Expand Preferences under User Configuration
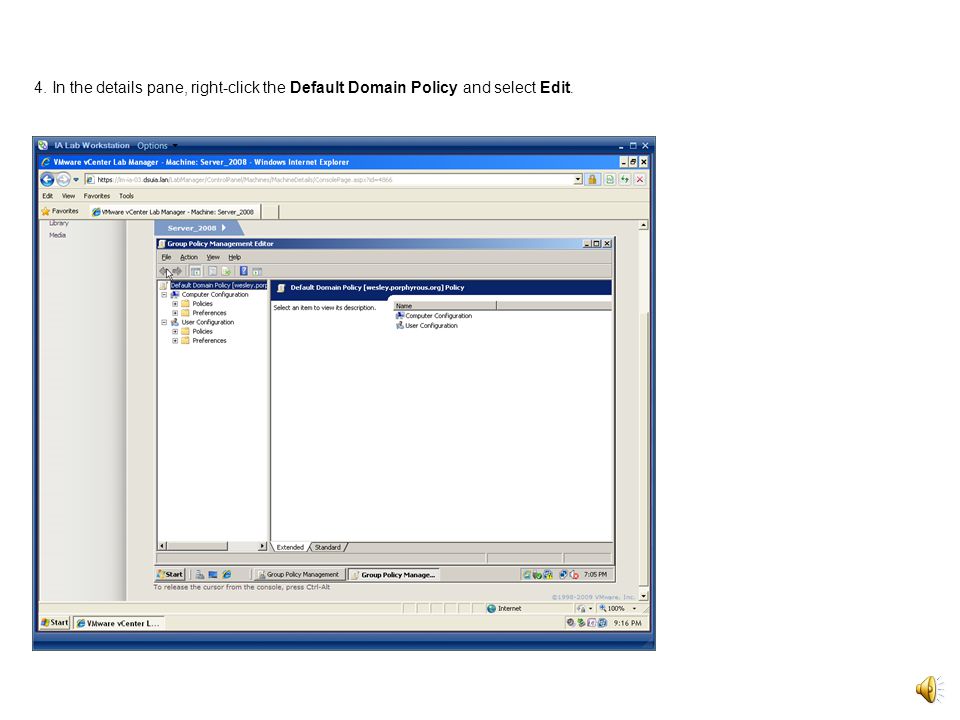The image size is (960, 720). [175, 340]
